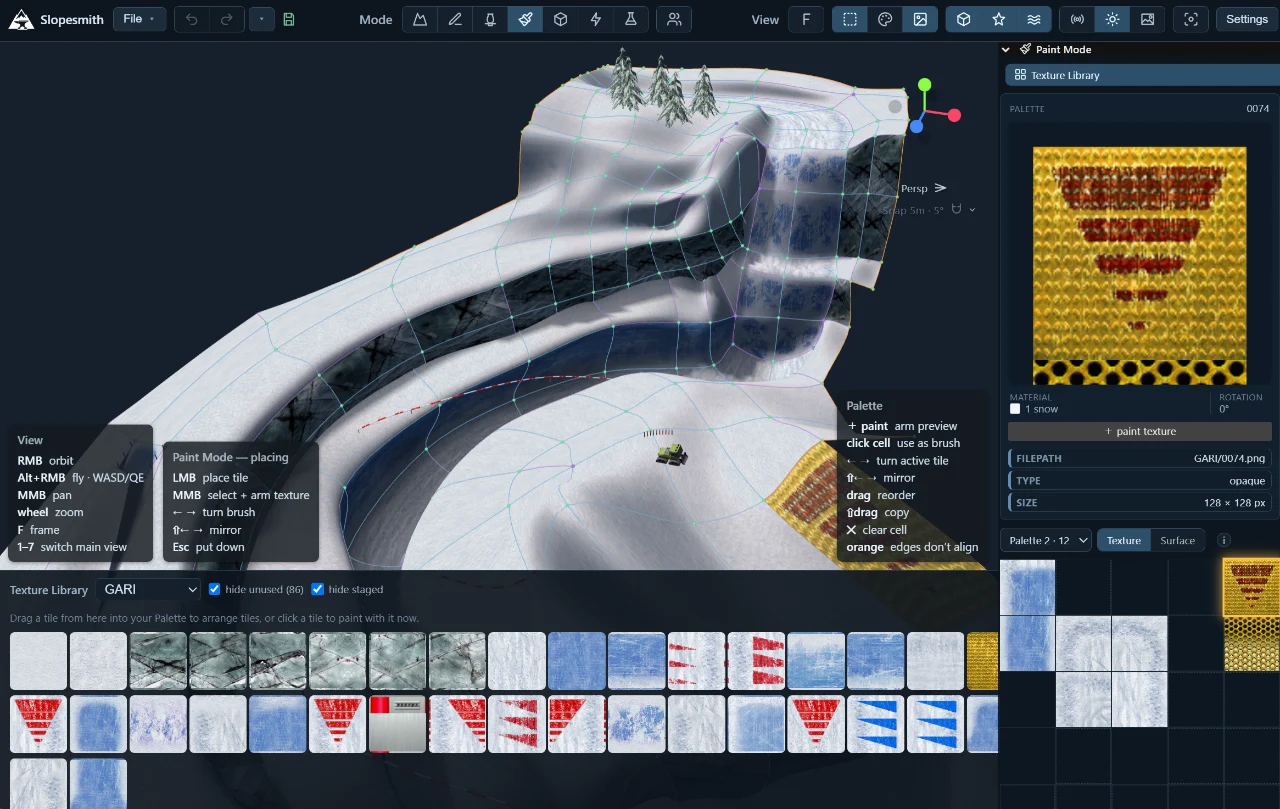
Task: Choose the lightning bolt mode icon
Action: point(596,19)
